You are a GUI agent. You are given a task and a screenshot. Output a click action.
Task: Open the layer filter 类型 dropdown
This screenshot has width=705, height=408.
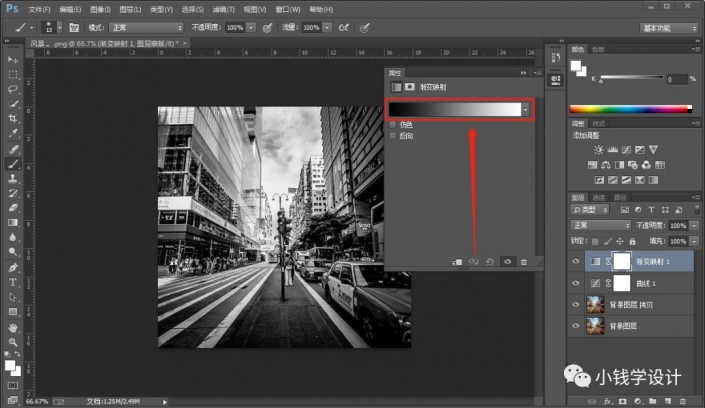[x=590, y=210]
